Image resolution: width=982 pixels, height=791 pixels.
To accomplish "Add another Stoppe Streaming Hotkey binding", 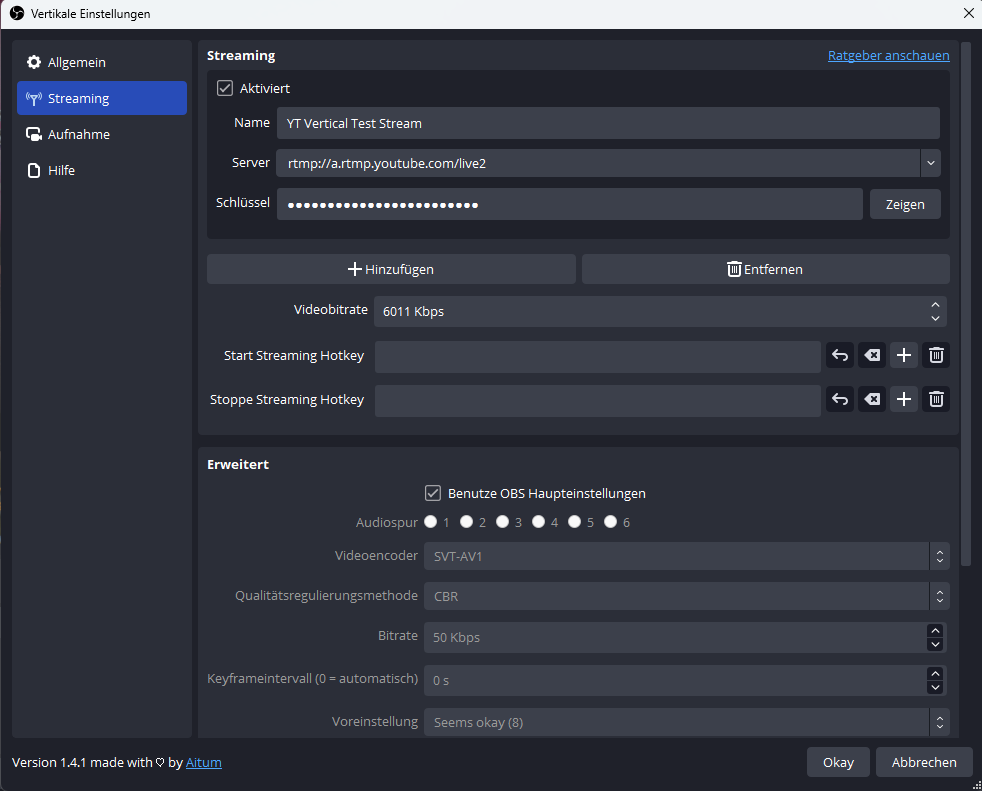I will (904, 400).
